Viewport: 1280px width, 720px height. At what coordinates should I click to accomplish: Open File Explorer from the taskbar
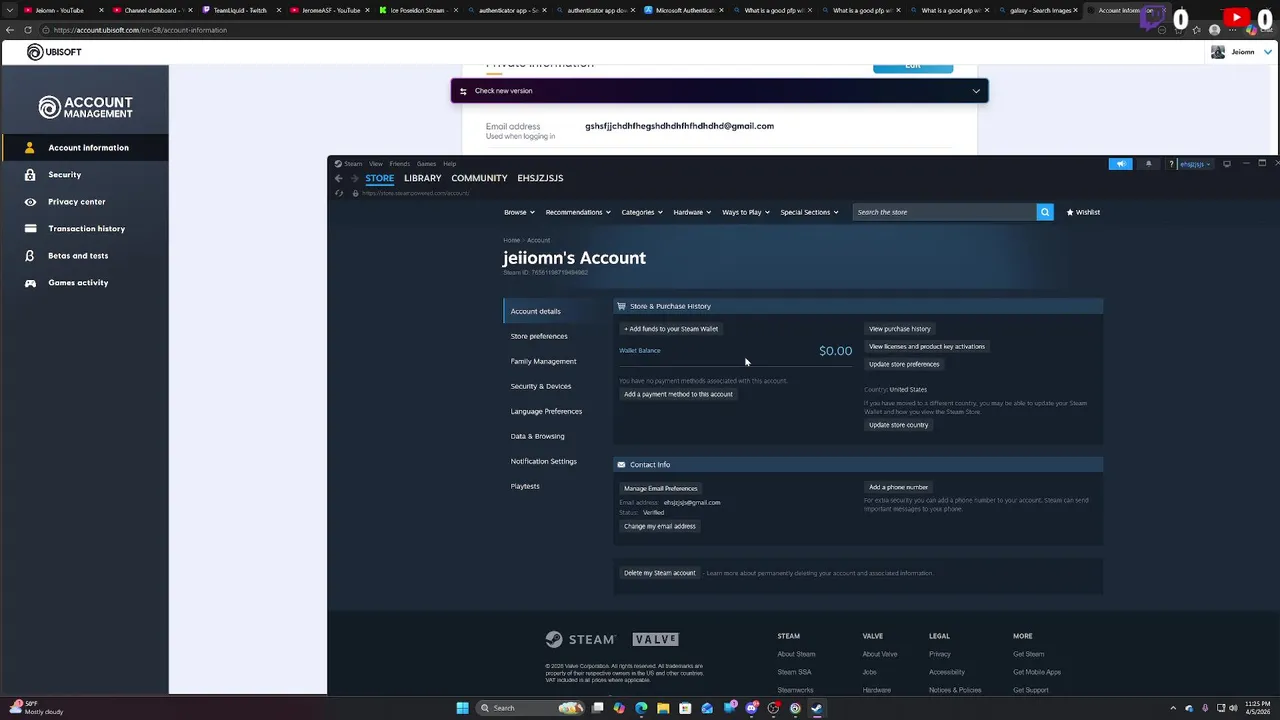tap(663, 708)
